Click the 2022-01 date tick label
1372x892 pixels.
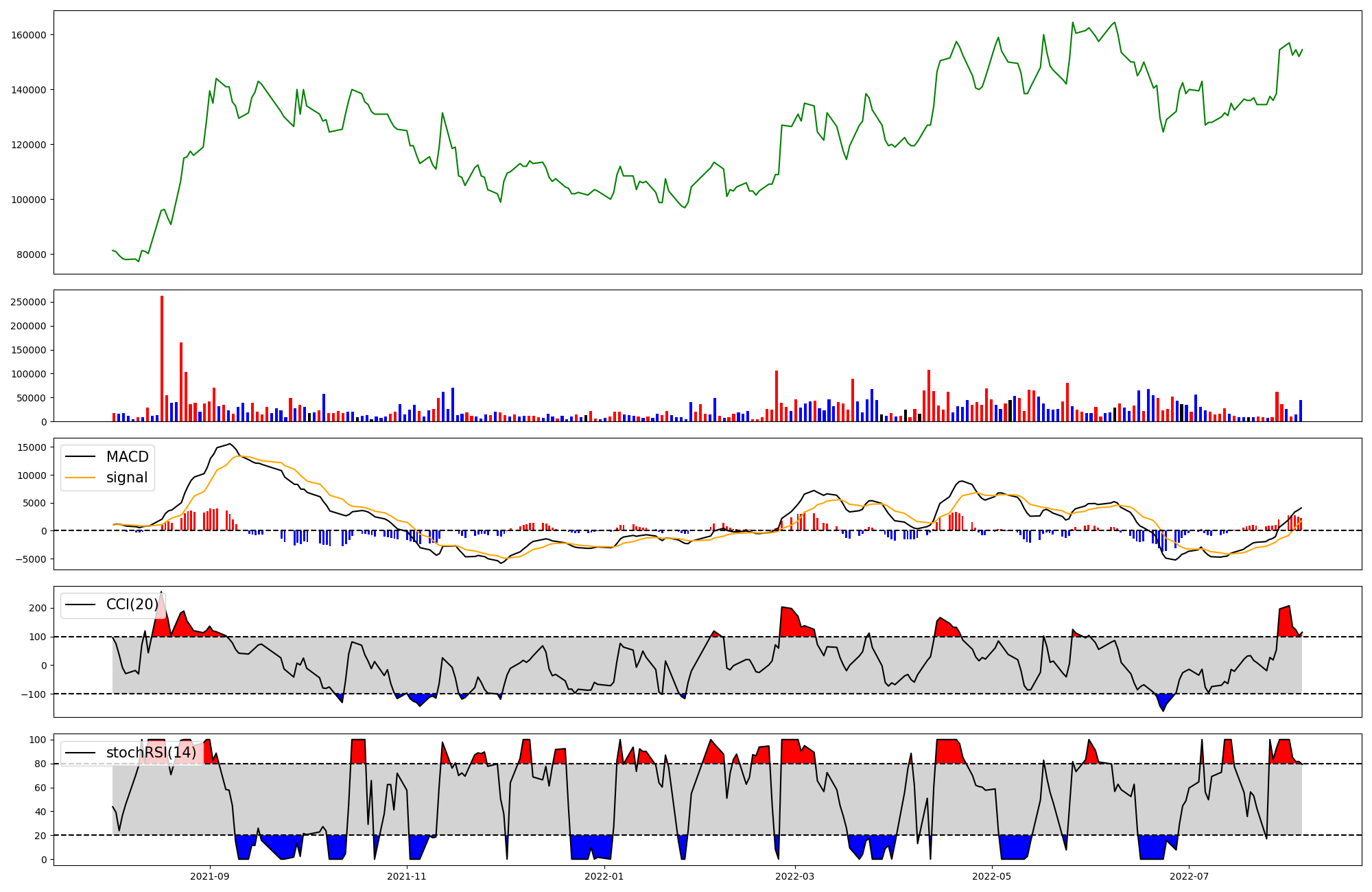604,876
